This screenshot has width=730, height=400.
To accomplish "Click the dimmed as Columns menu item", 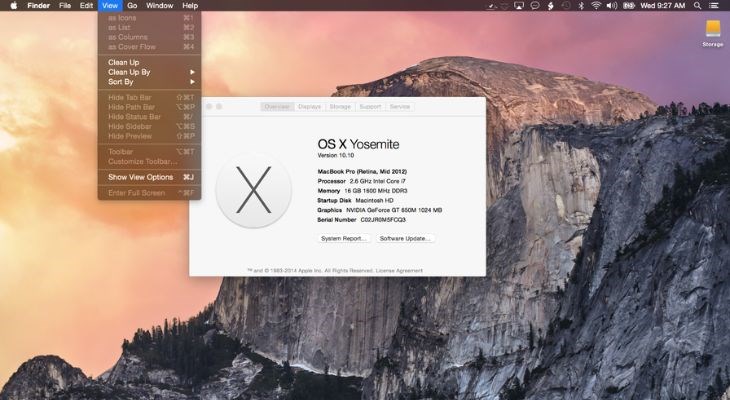I will [x=149, y=37].
